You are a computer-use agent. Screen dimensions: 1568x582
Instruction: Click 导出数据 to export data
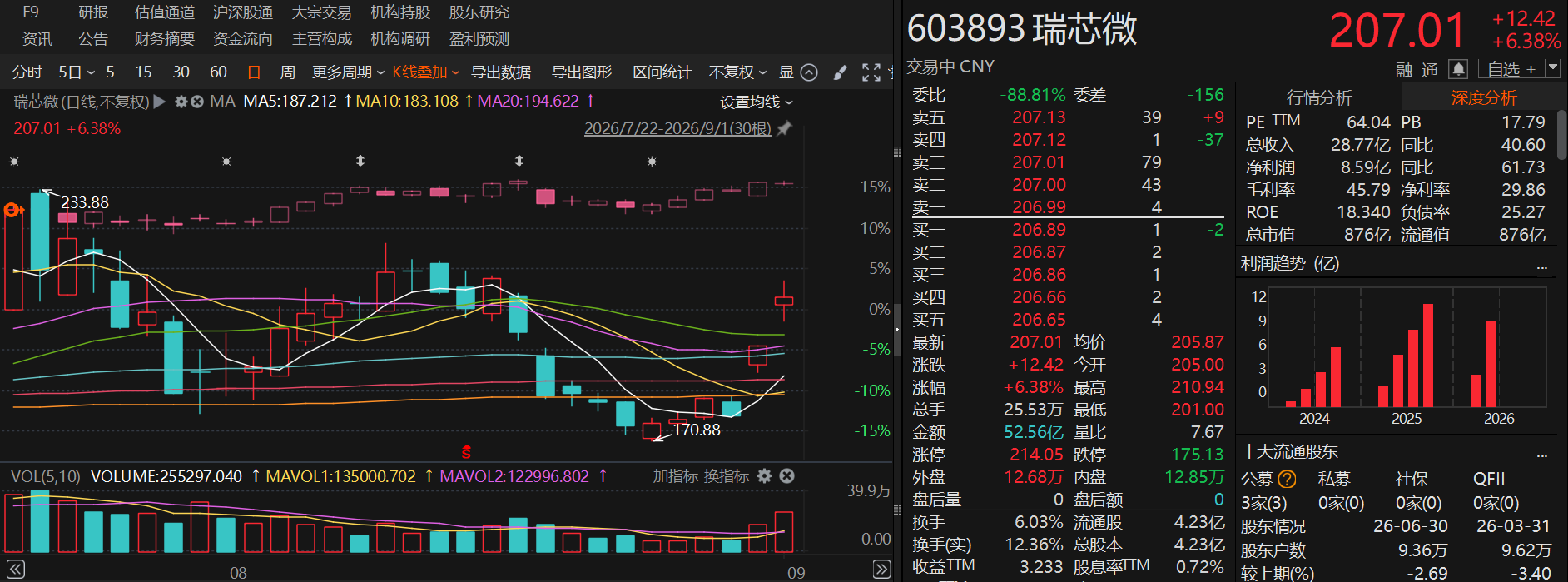click(x=501, y=72)
